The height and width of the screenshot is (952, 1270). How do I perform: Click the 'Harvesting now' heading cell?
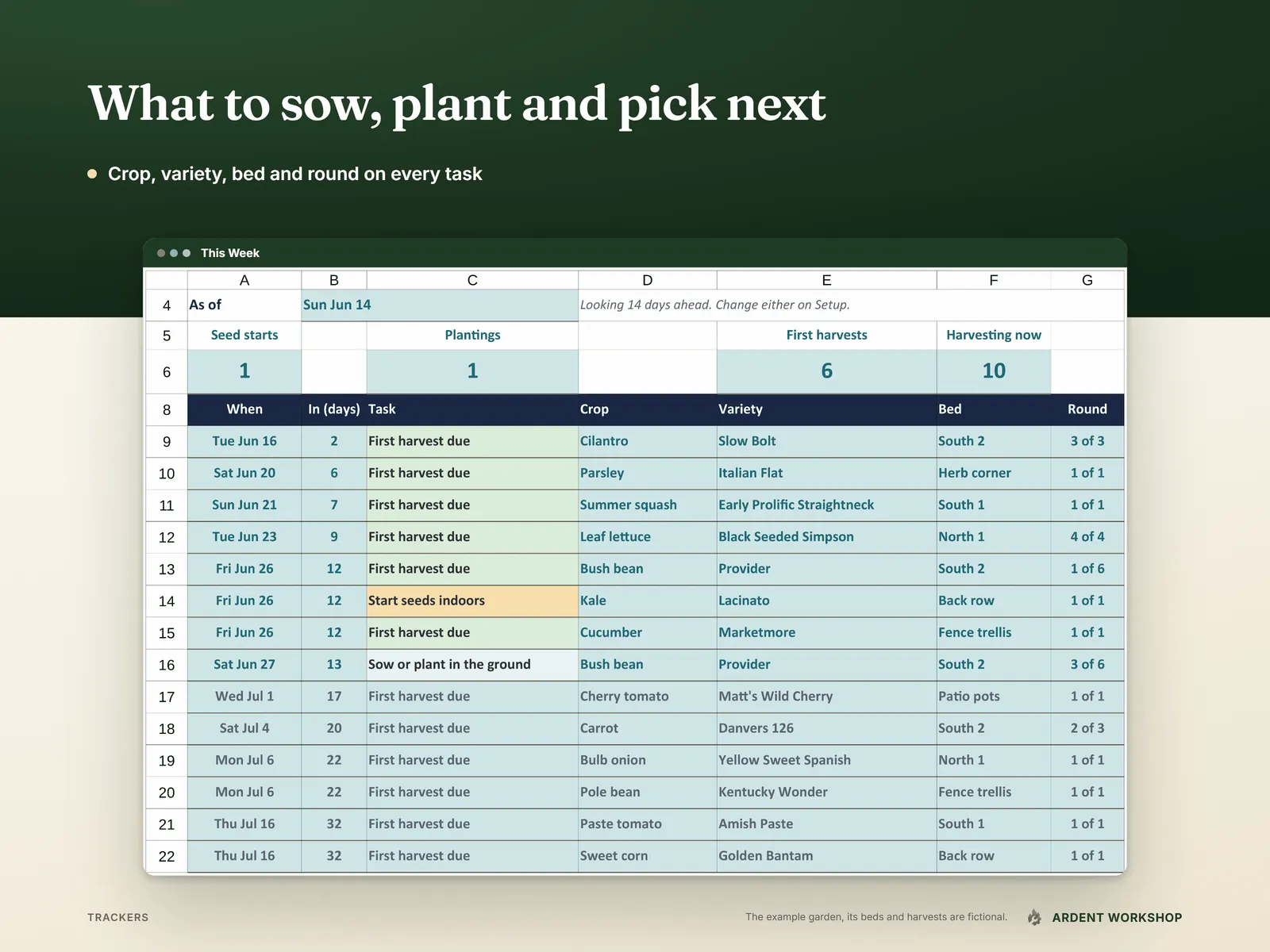click(x=994, y=336)
